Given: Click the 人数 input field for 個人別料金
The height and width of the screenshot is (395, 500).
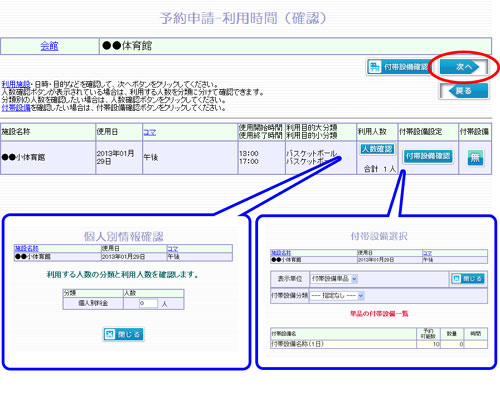Looking at the screenshot, I should point(148,303).
